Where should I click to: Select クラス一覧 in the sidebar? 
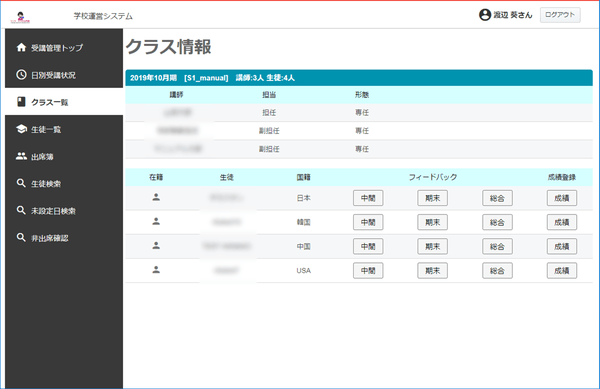64,102
